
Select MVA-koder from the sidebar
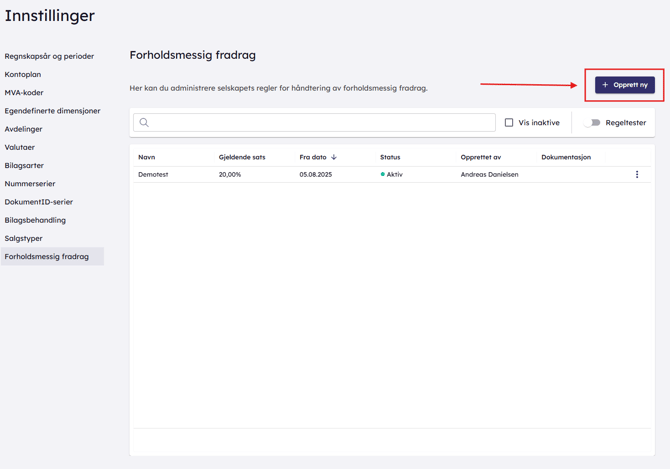(24, 92)
